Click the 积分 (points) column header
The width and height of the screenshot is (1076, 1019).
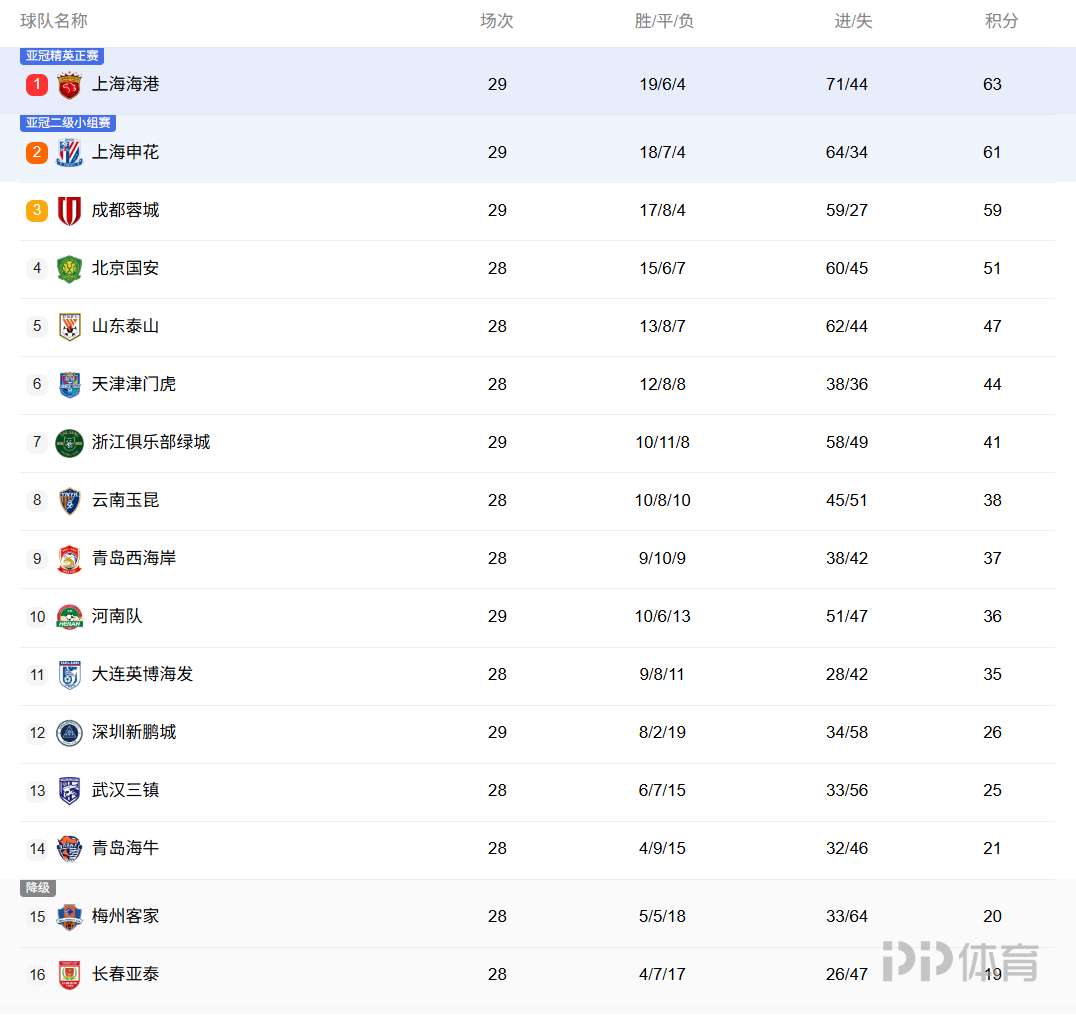click(1001, 21)
